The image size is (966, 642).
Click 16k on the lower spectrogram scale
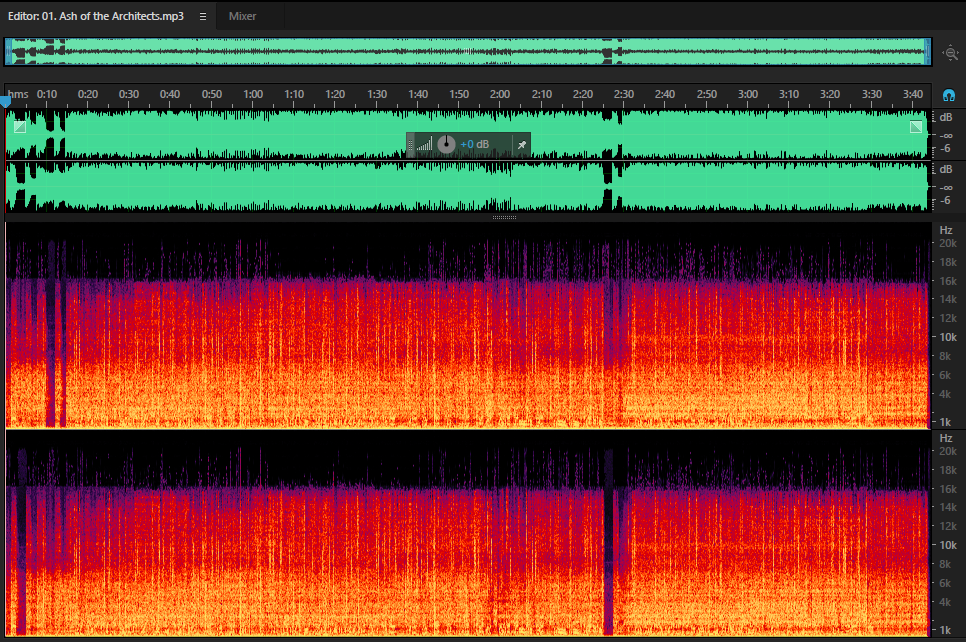click(948, 489)
